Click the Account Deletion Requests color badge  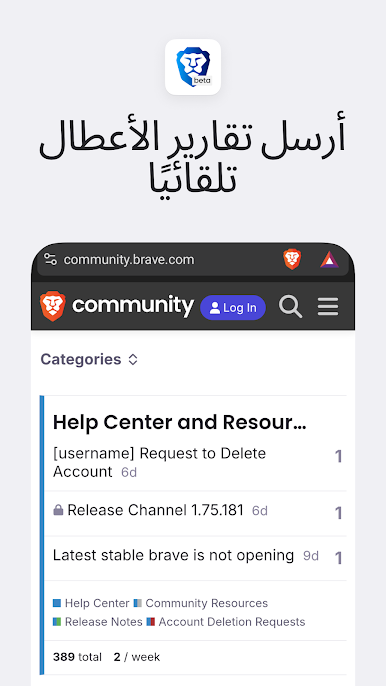coord(151,622)
